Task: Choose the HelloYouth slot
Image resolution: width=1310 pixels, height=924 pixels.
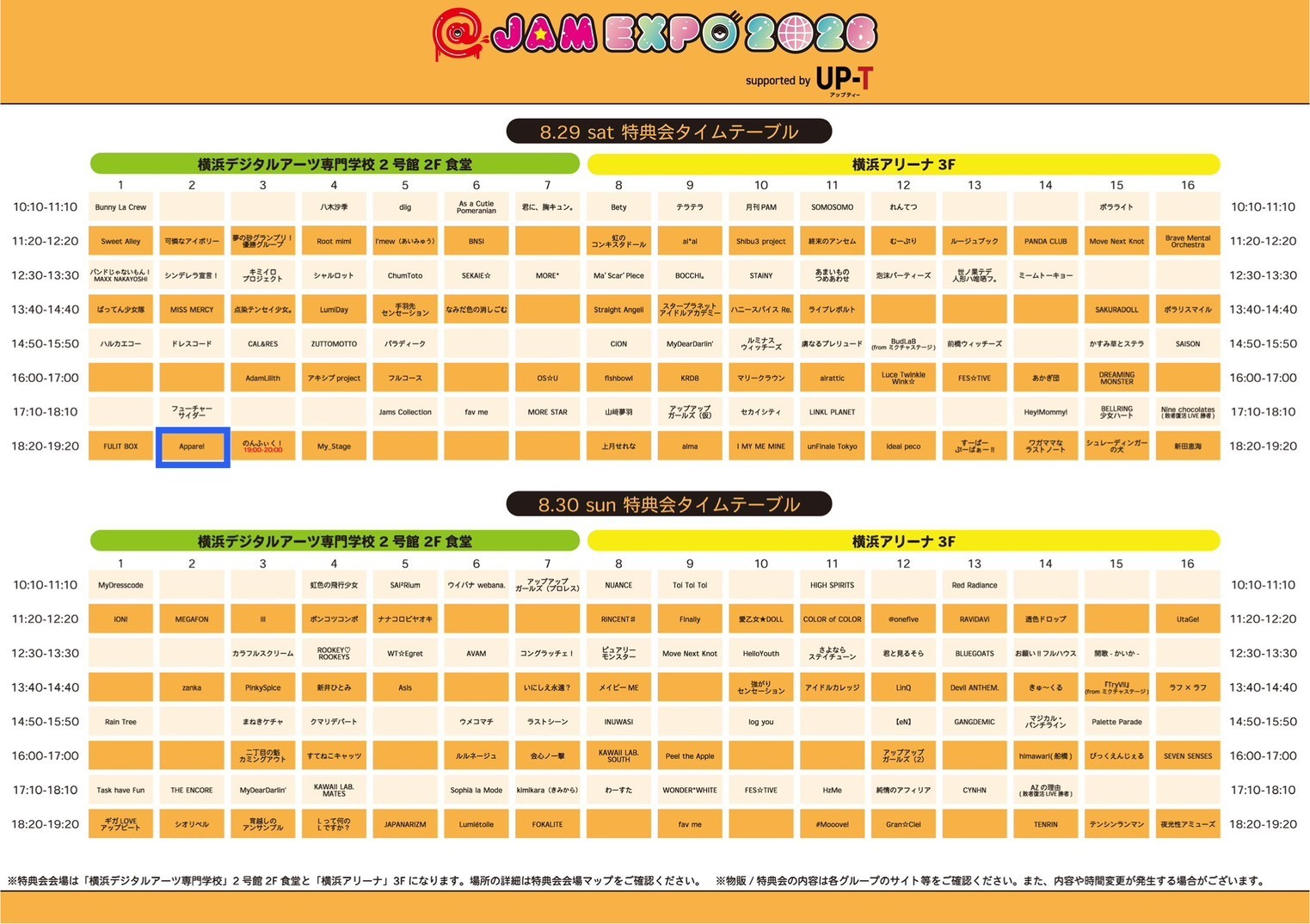Action: (761, 653)
